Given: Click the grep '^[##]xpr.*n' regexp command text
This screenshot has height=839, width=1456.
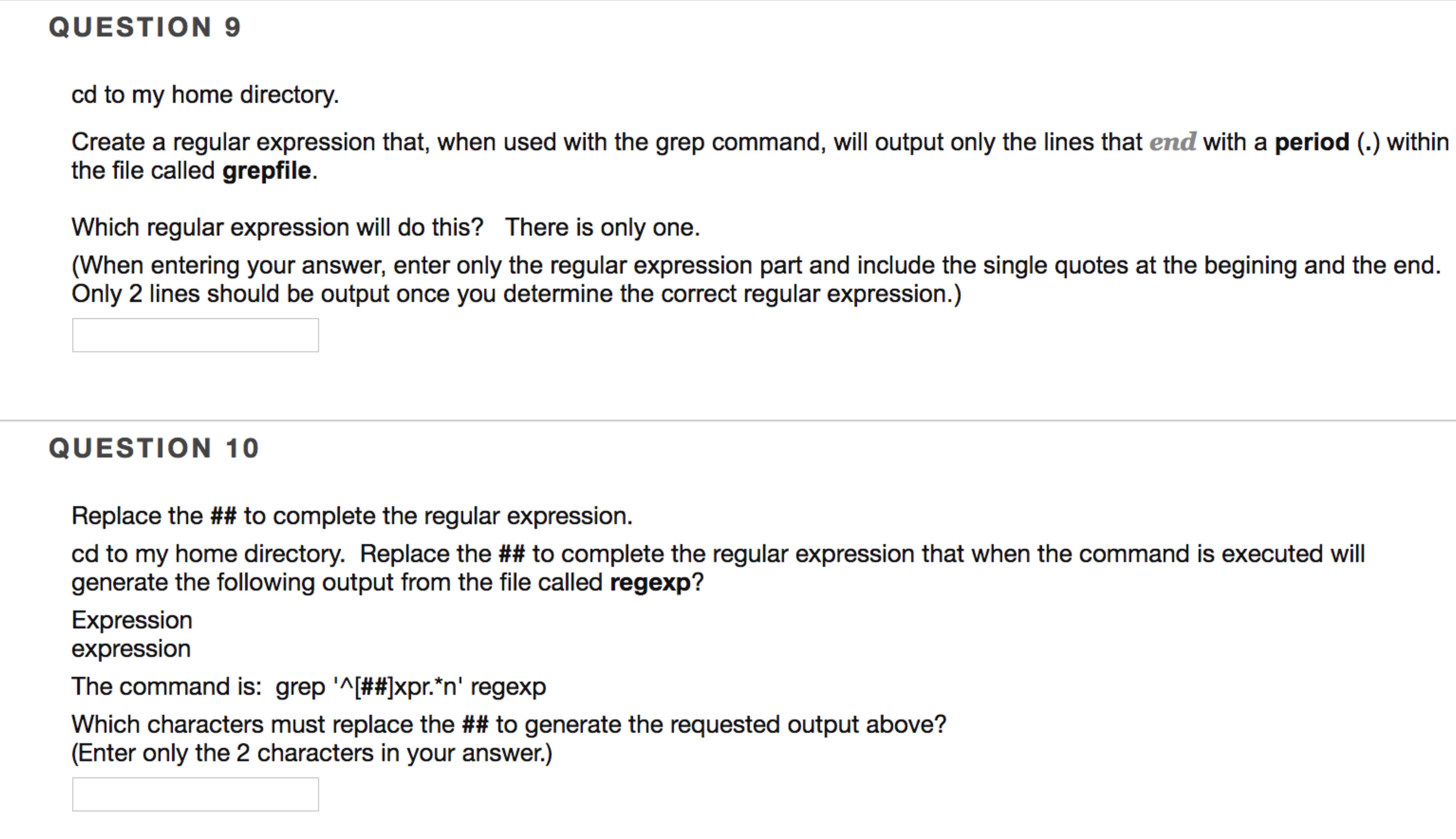Looking at the screenshot, I should pyautogui.click(x=410, y=686).
